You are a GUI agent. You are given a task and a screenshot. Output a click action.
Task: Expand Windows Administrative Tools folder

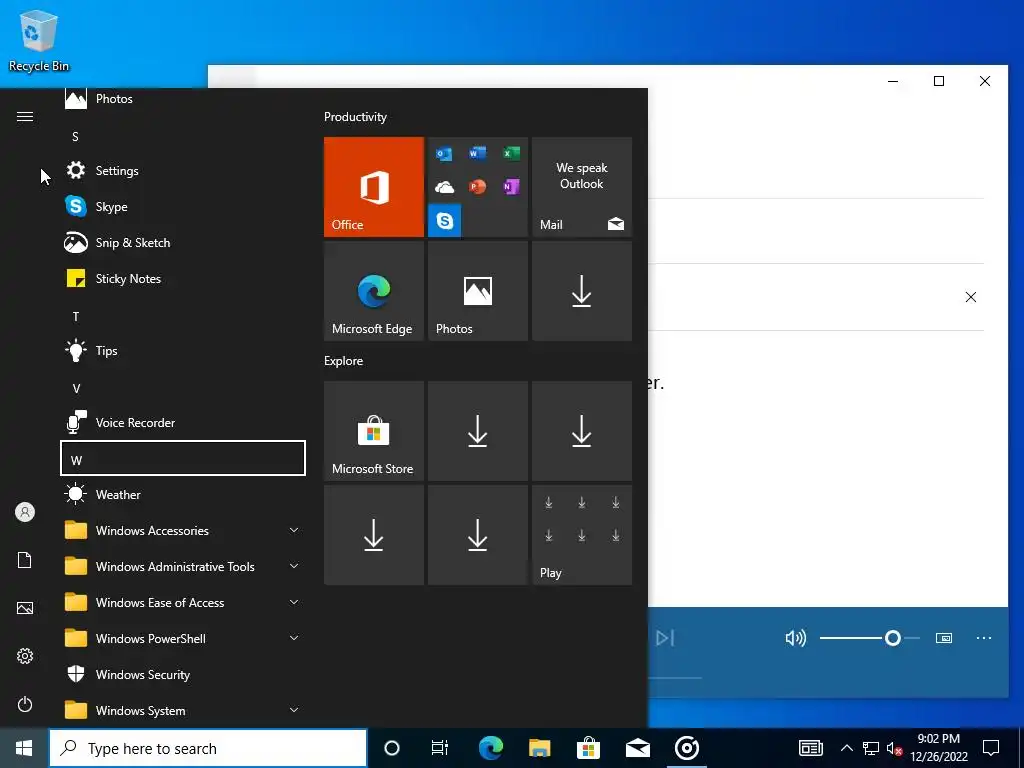click(x=183, y=566)
